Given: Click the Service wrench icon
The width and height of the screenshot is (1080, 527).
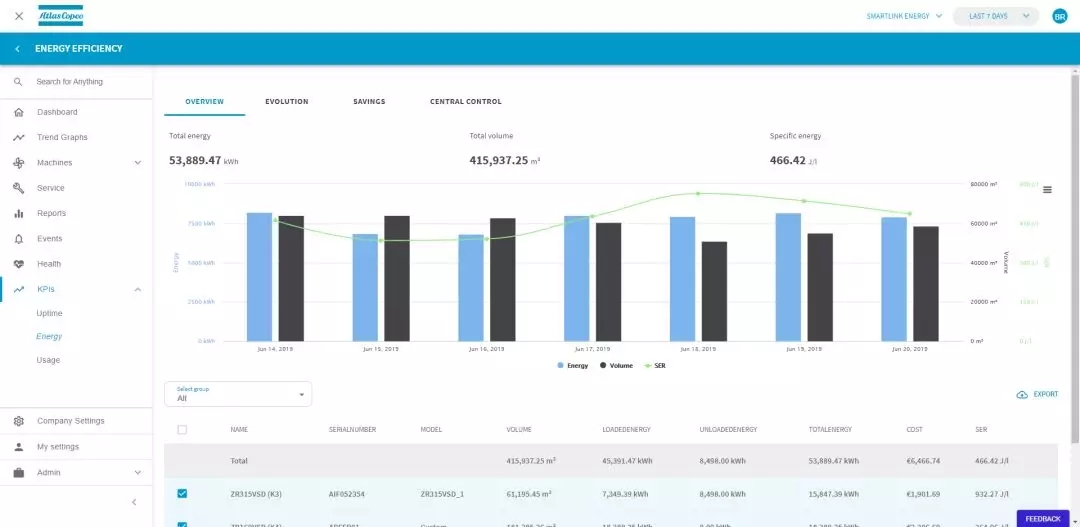Looking at the screenshot, I should coord(19,188).
